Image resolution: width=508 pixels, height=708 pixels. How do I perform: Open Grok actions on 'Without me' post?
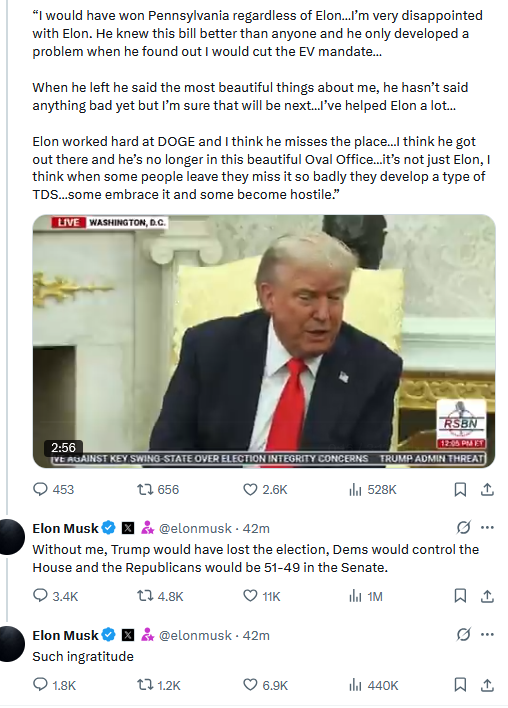click(463, 527)
